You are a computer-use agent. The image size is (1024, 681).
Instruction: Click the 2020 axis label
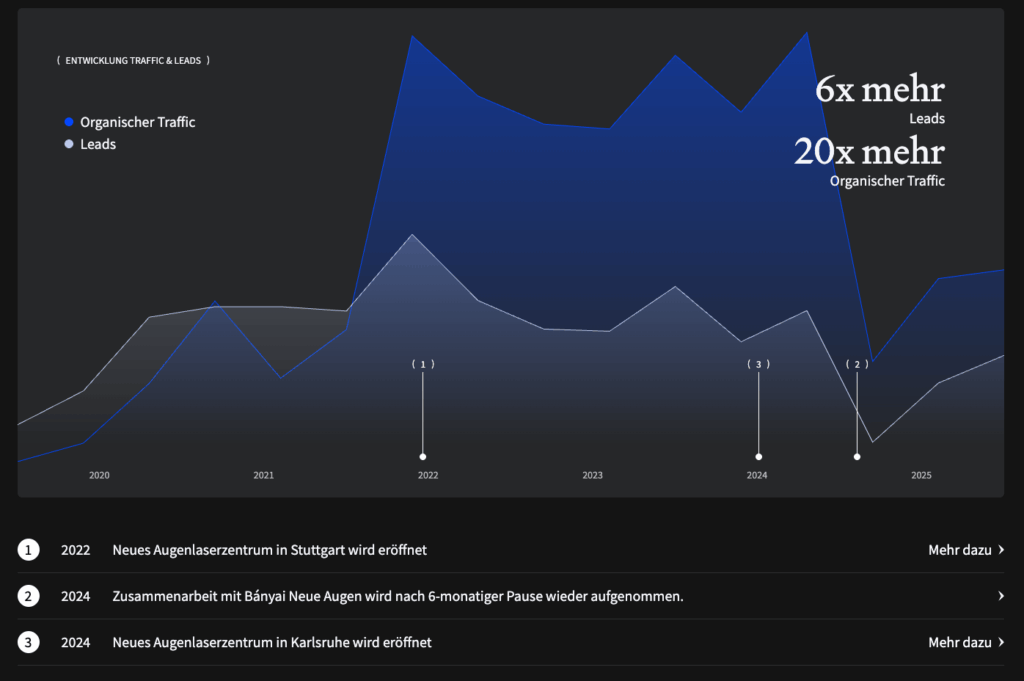99,475
